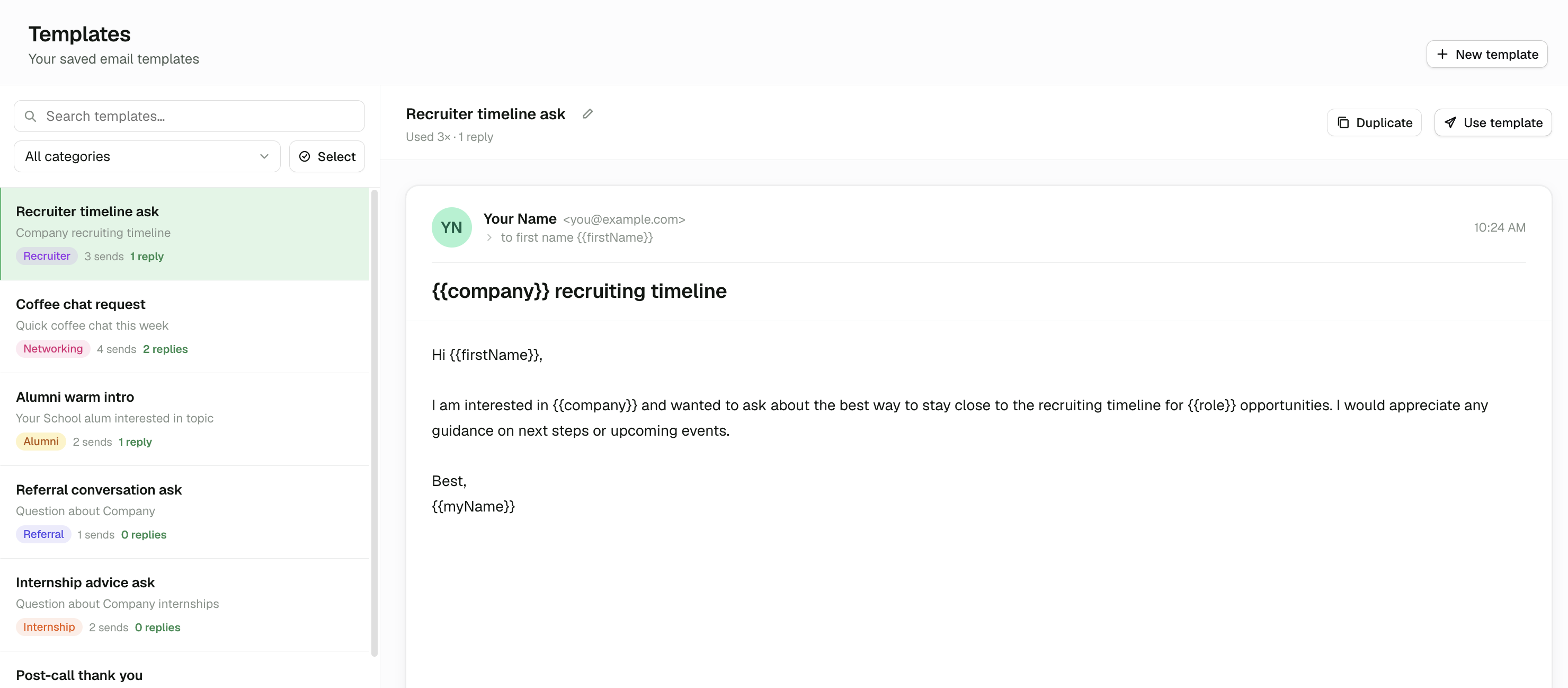Image resolution: width=1568 pixels, height=688 pixels.
Task: Click Use template button
Action: click(x=1493, y=122)
